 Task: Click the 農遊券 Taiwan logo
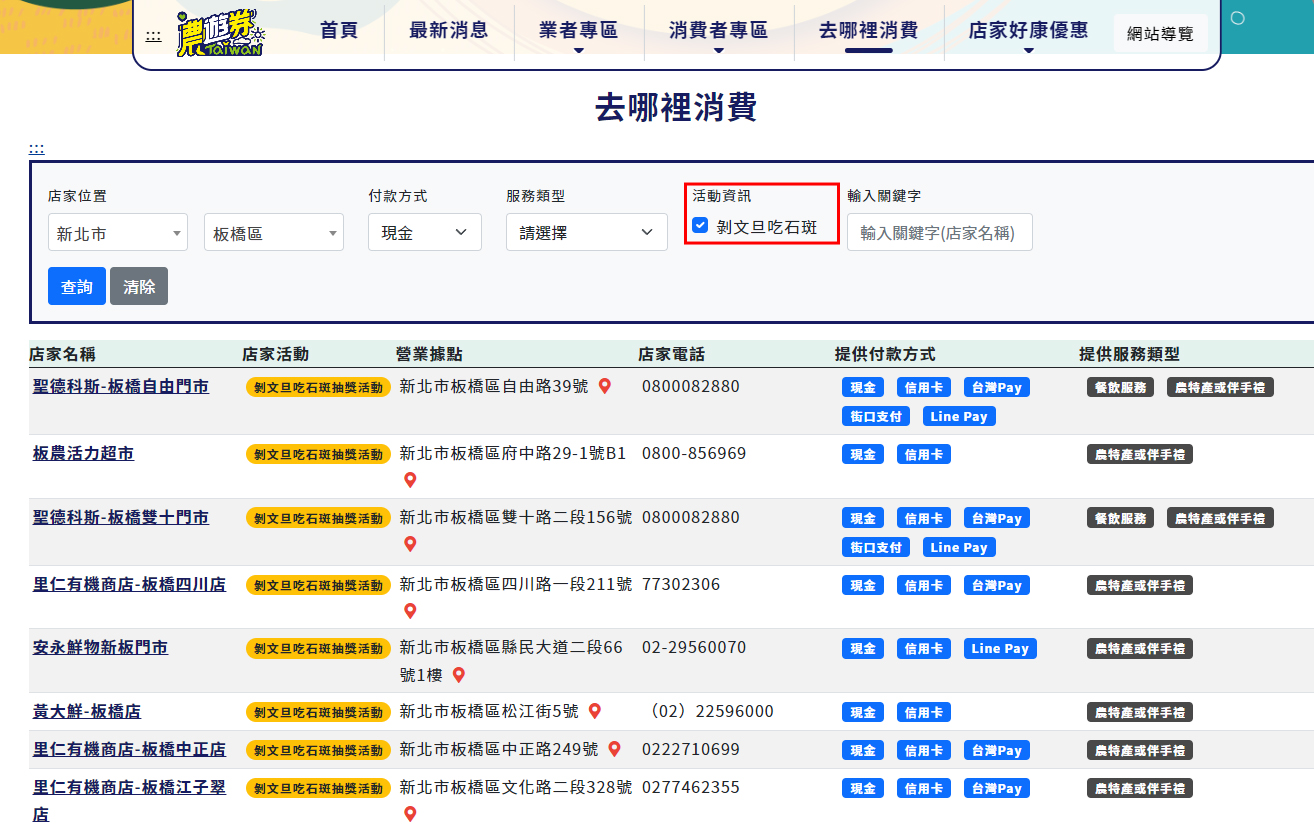[220, 33]
